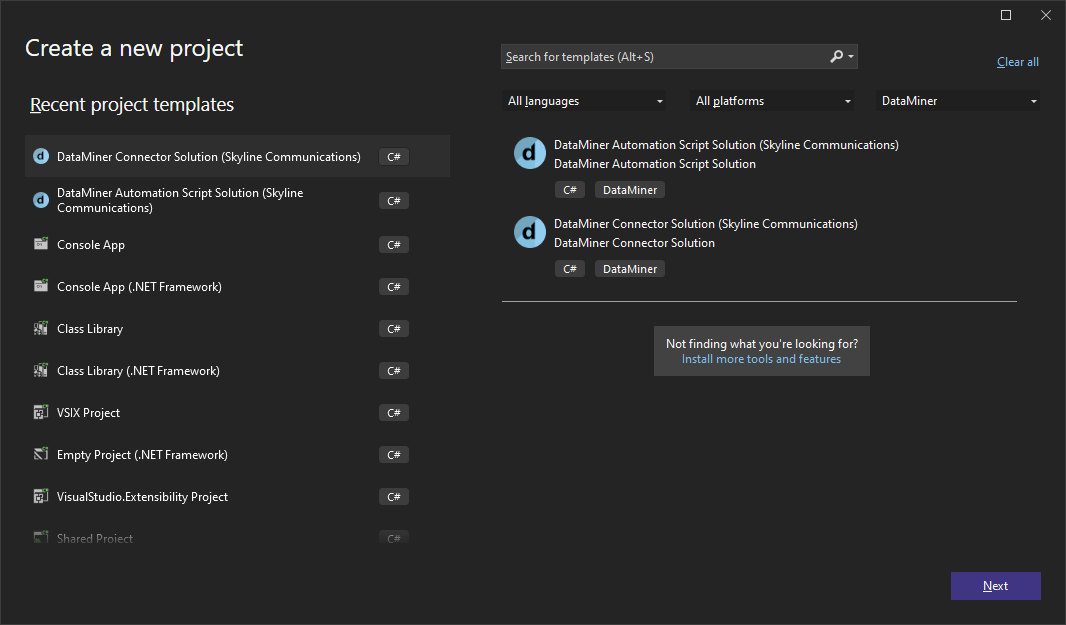Click the Console App template icon

pyautogui.click(x=40, y=244)
